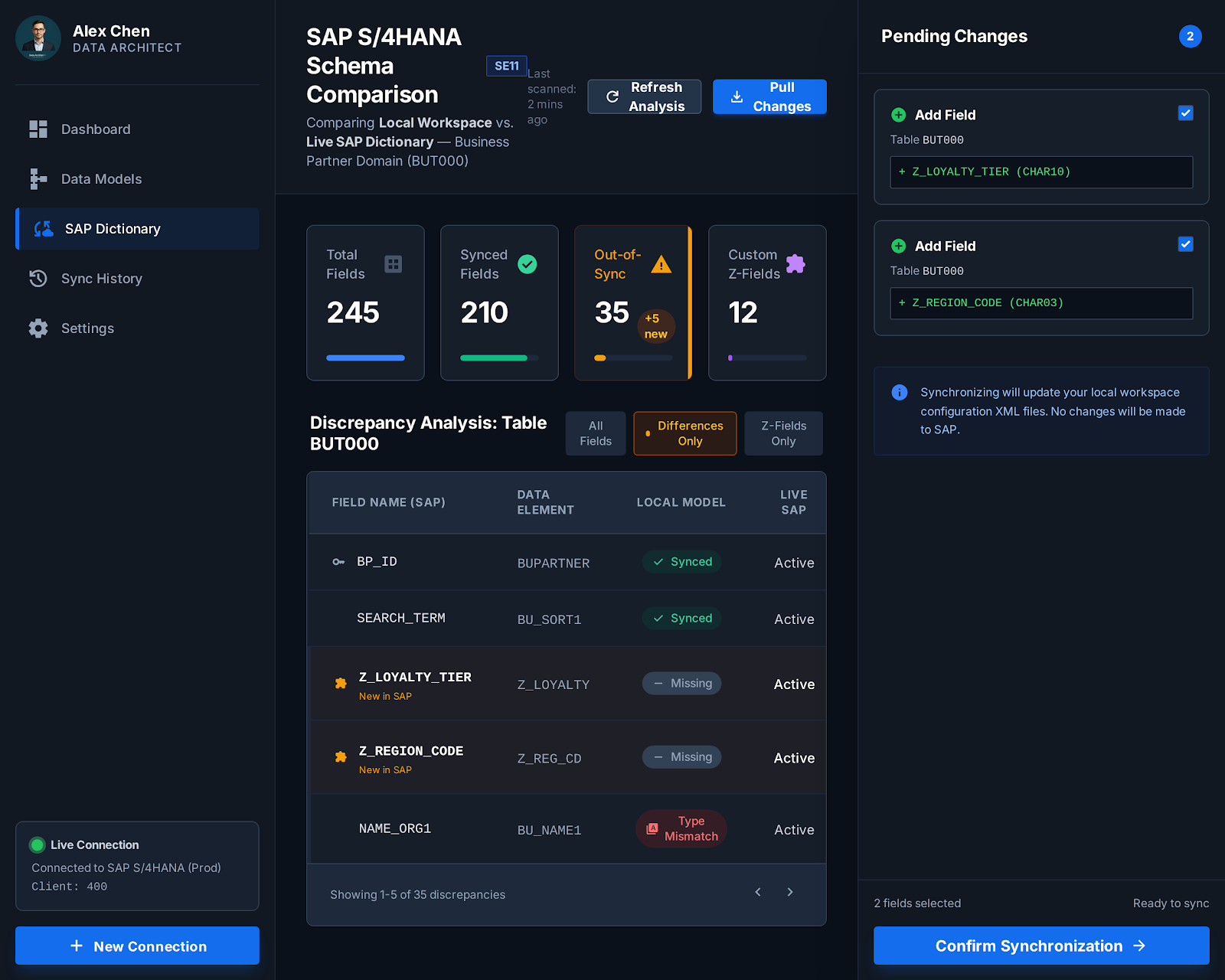Viewport: 1225px width, 980px height.
Task: Click New Connection at bottom left
Action: 137,946
